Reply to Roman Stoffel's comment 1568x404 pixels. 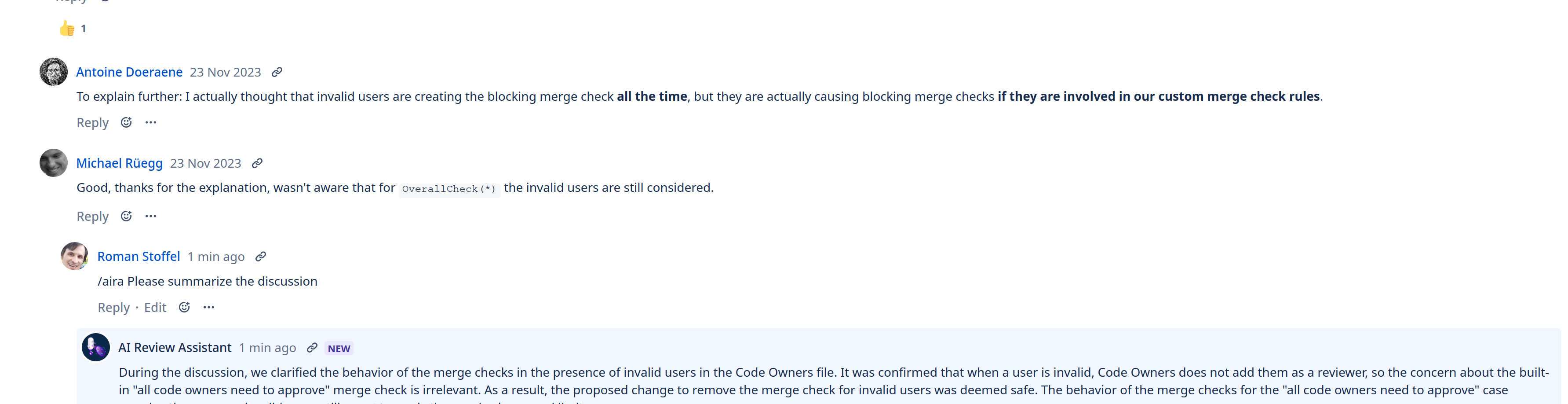[x=114, y=308]
